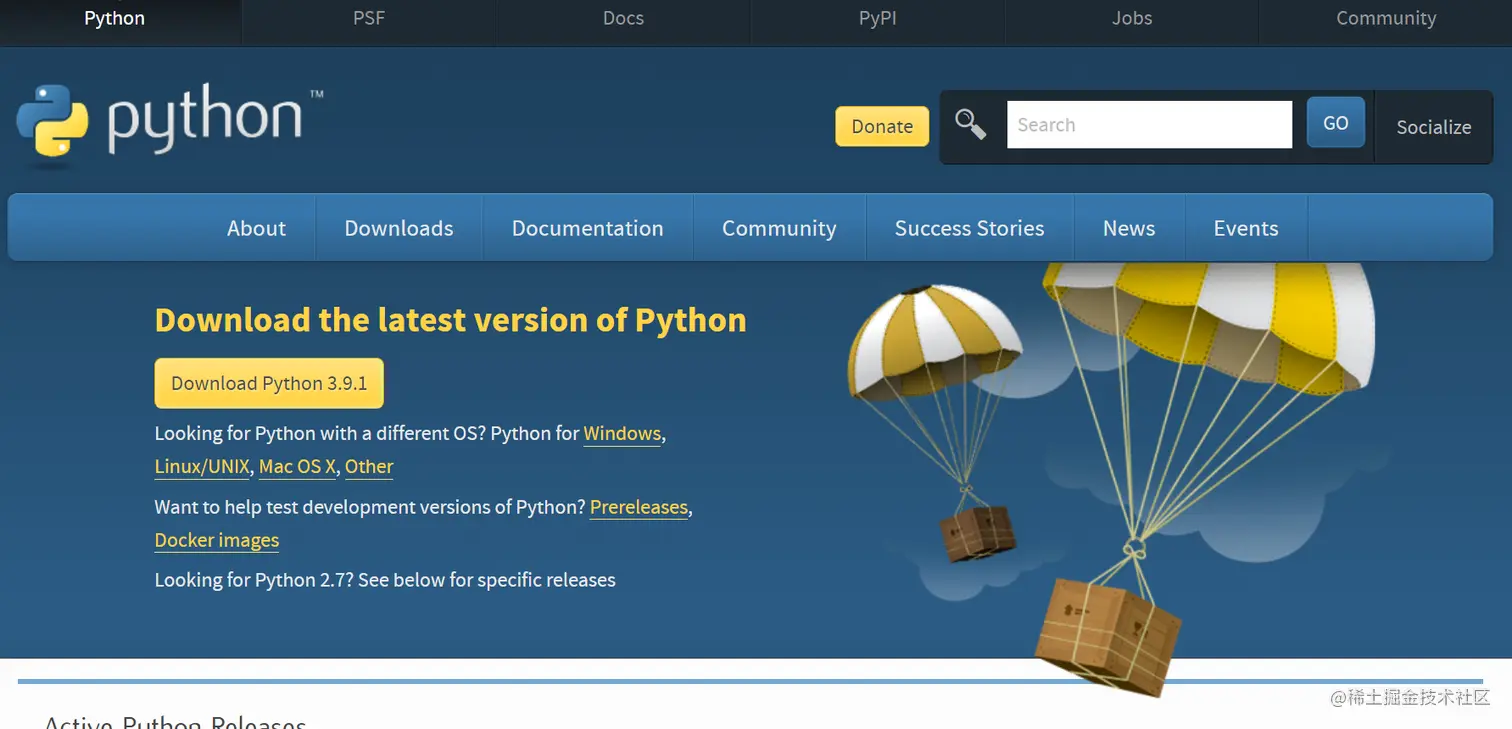Switch to the PSF top tab

pos(369,18)
